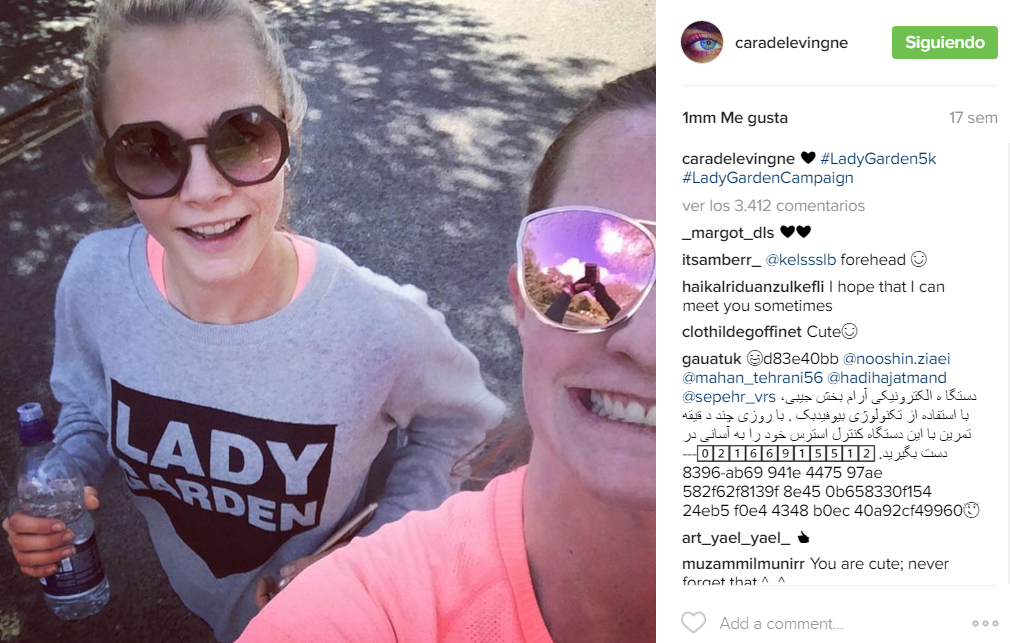Click the heart like icon

(x=694, y=622)
